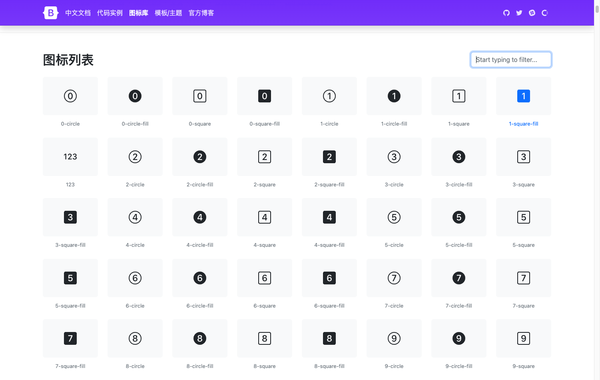Viewport: 600px width, 380px height.
Task: Go to the Bootstrap logo home link
Action: point(51,13)
